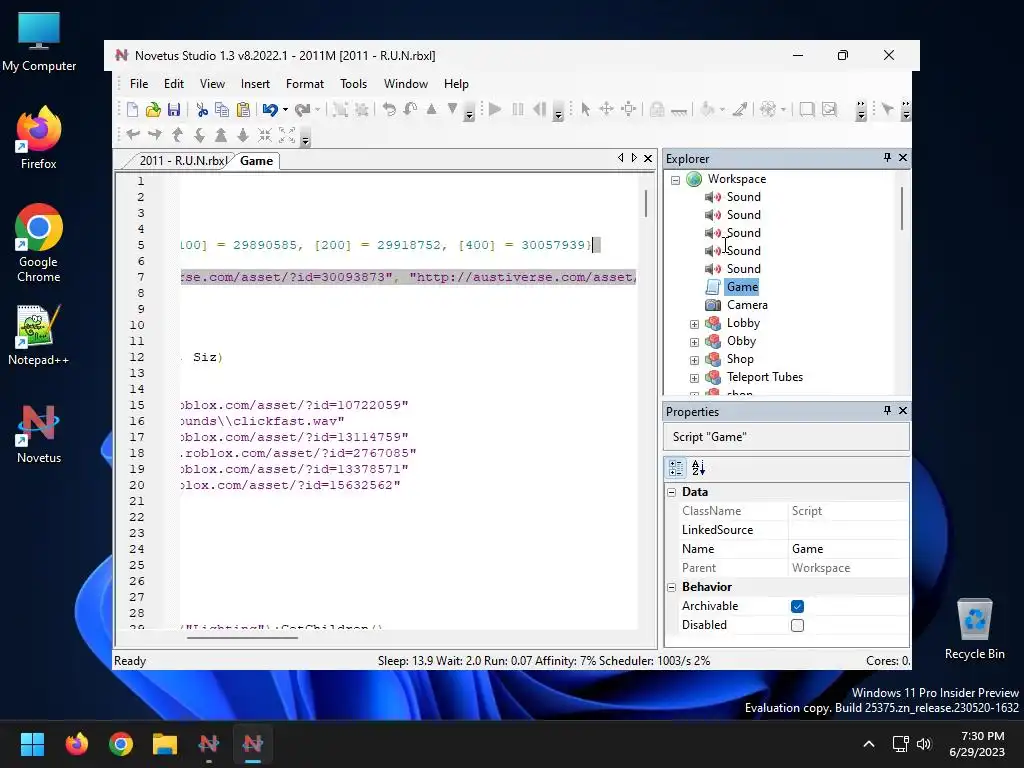Viewport: 1024px width, 768px height.
Task: Open File Explorer from the taskbar
Action: click(x=165, y=744)
